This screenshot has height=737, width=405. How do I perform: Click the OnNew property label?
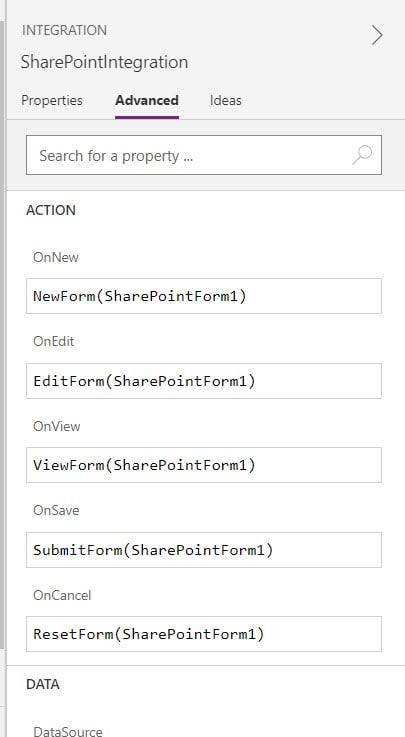(x=56, y=257)
